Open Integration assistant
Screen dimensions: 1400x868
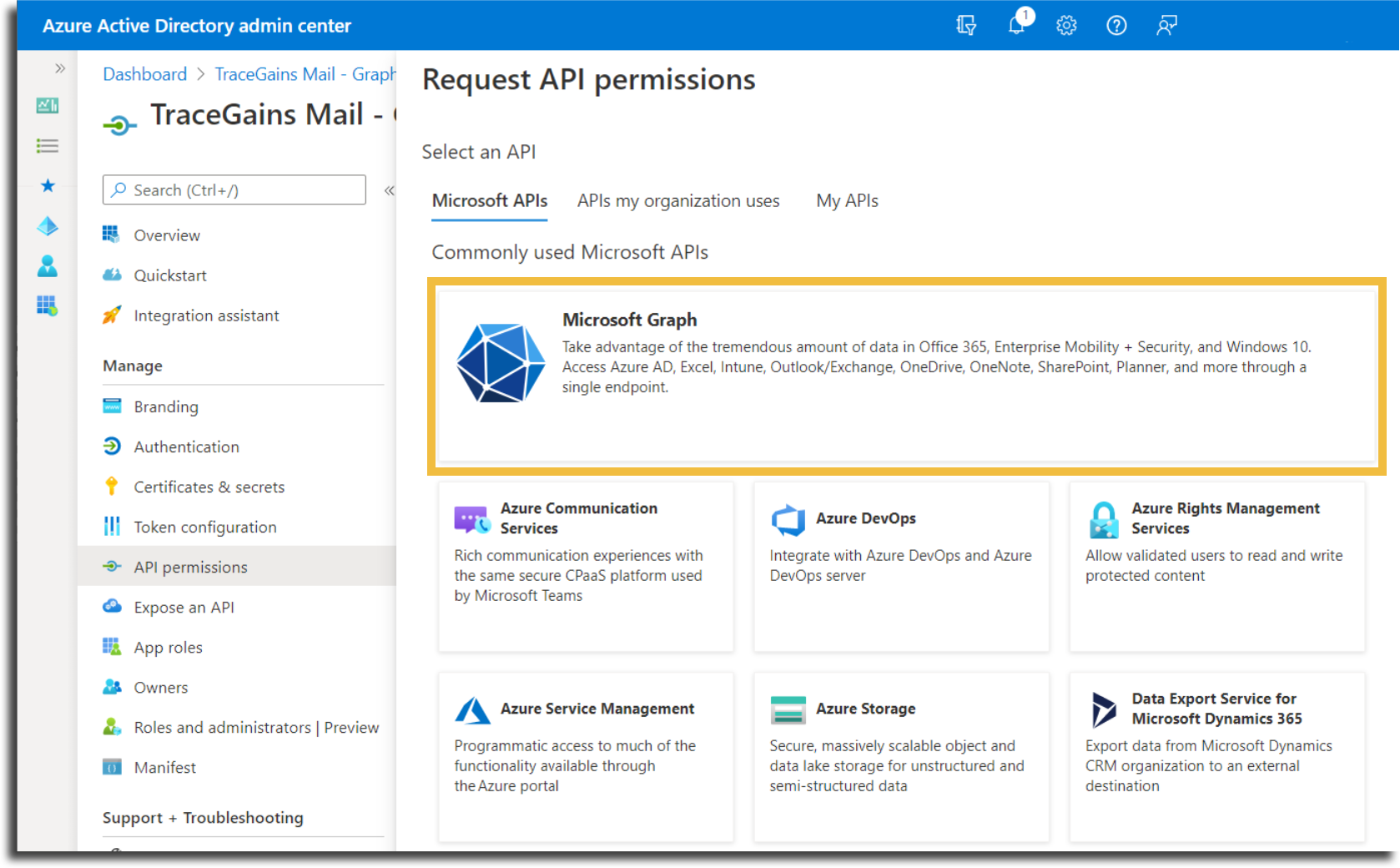206,315
